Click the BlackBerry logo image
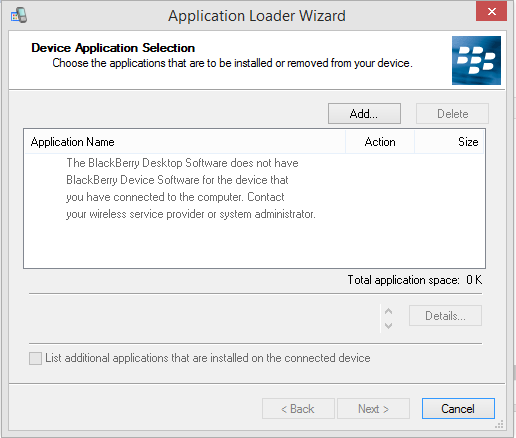 [476, 60]
